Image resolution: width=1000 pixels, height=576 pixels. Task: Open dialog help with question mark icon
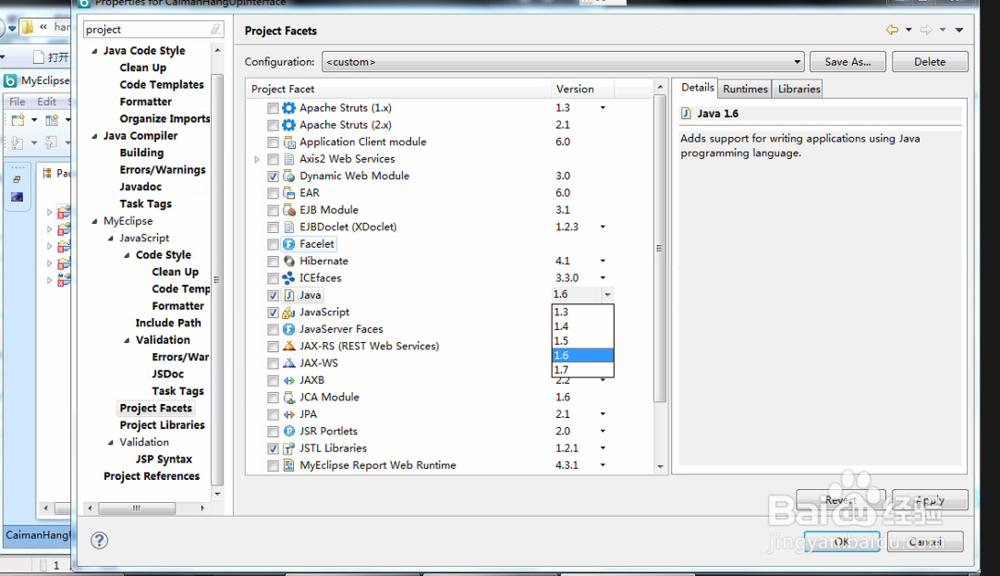(x=99, y=540)
